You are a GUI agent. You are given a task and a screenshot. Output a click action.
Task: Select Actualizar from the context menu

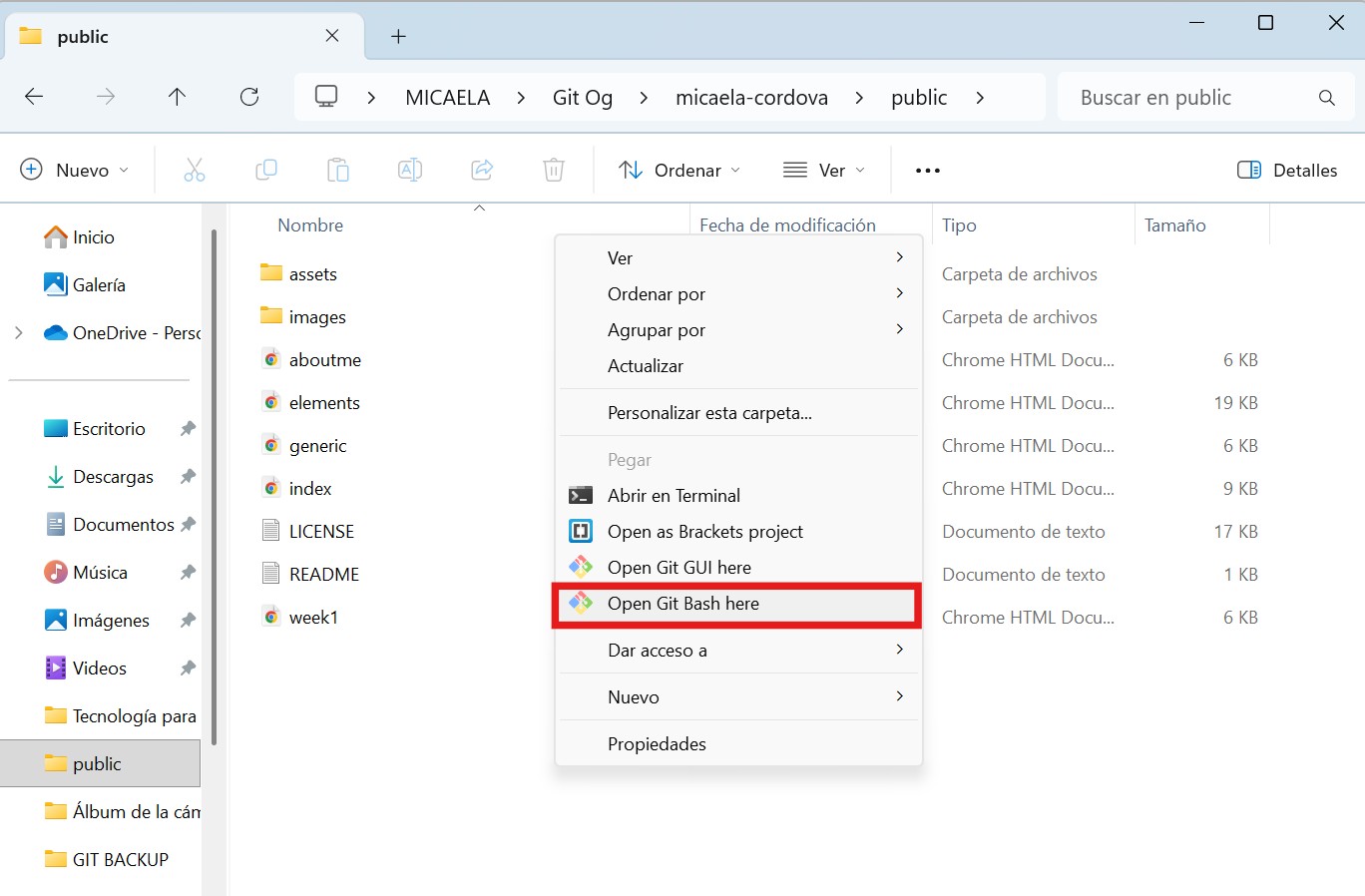point(645,365)
